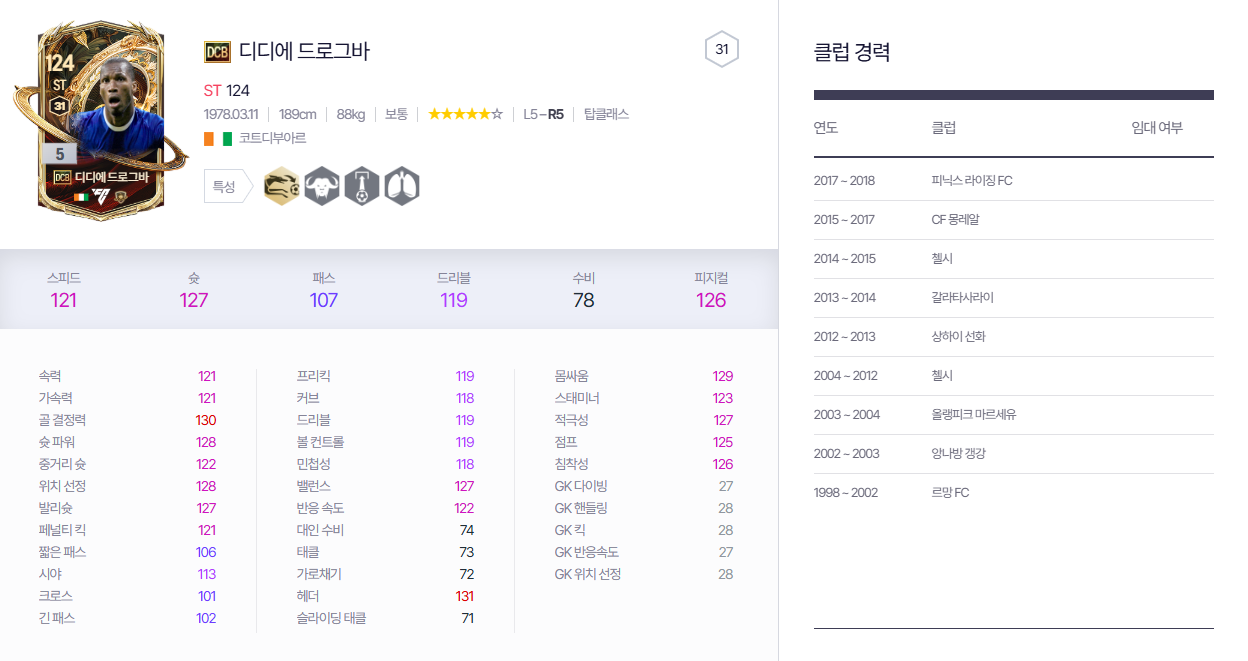Click the GK 다이빙 stat label
1248x661 pixels.
pos(581,486)
